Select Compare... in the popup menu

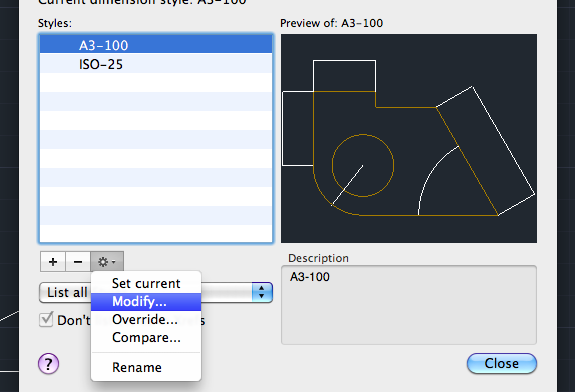click(146, 338)
